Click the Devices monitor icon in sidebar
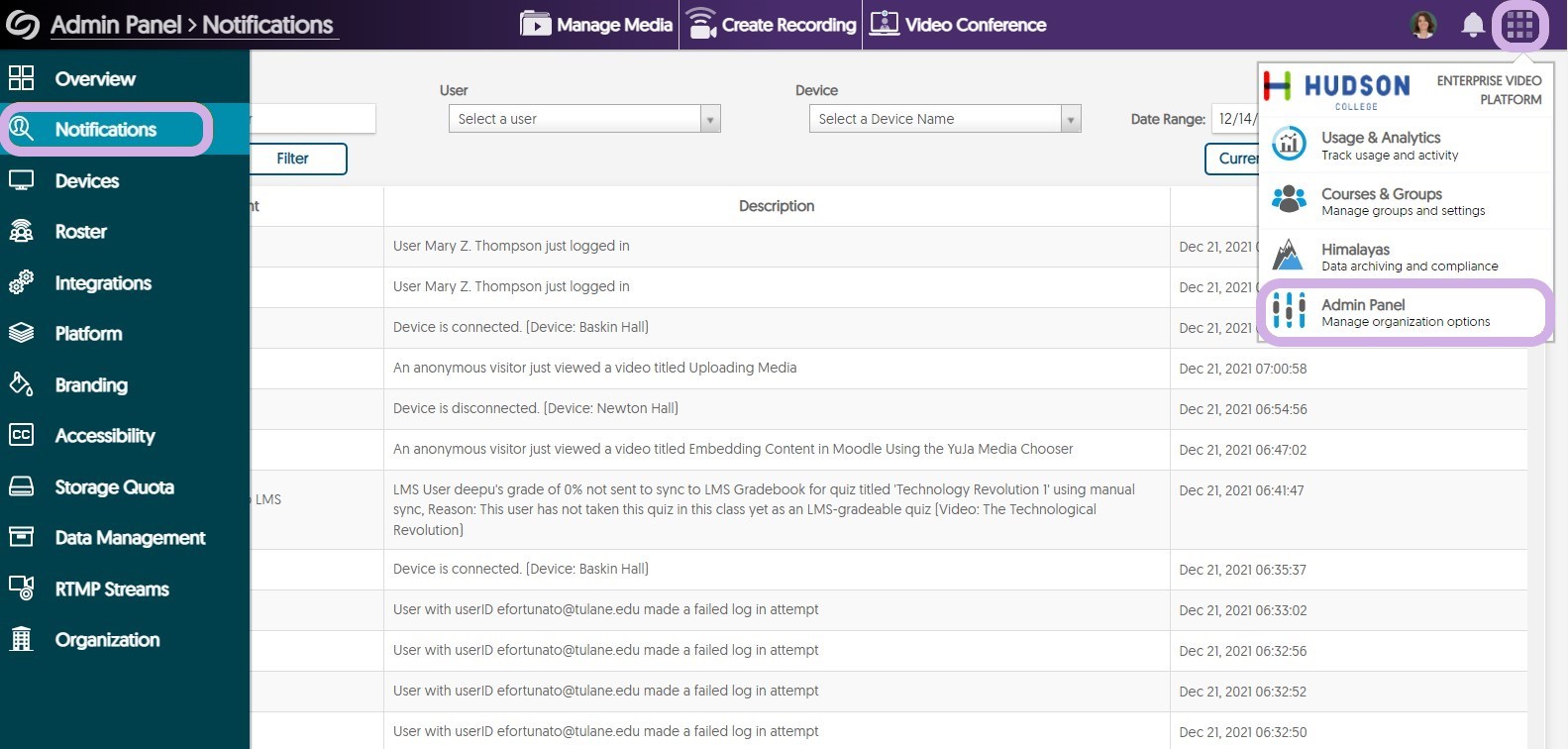Image resolution: width=1568 pixels, height=749 pixels. click(21, 180)
